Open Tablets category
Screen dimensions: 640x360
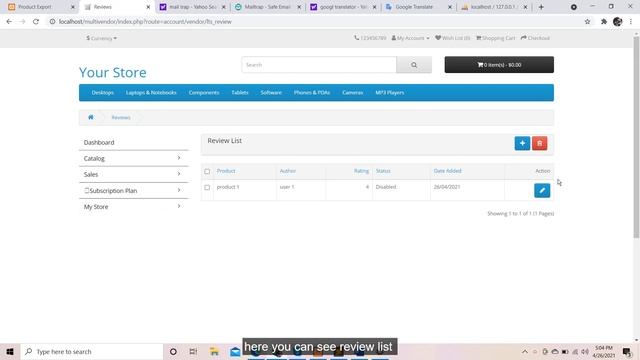point(240,93)
